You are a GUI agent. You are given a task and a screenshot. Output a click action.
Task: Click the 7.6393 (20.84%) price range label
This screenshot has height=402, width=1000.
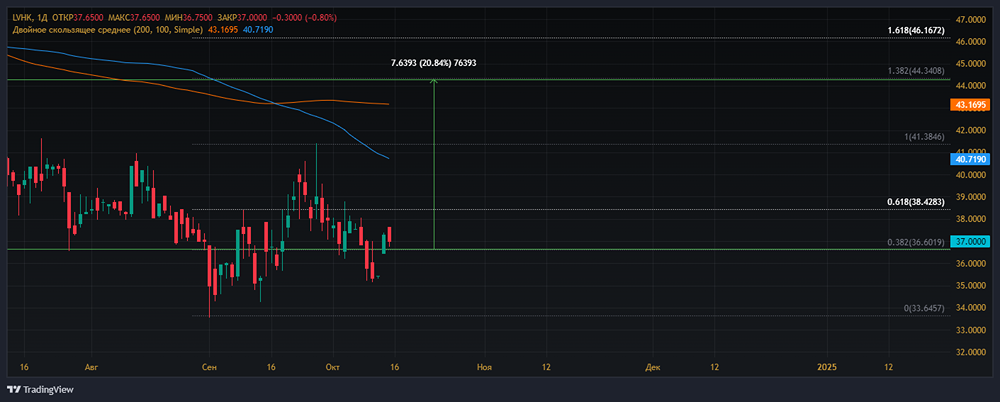434,63
